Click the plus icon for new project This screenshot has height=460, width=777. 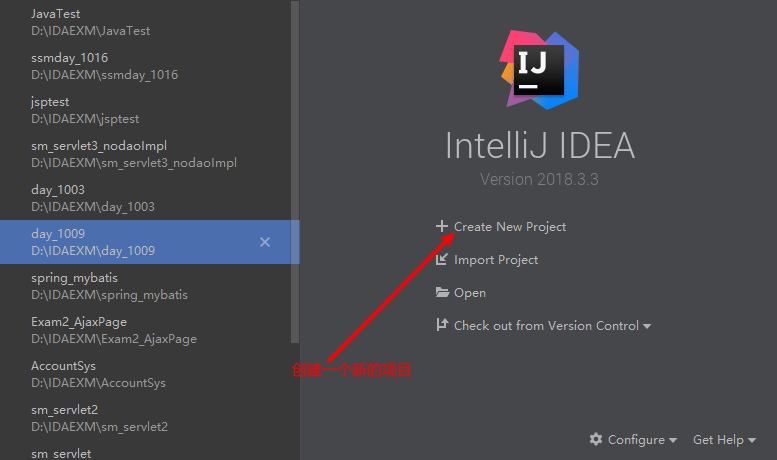pyautogui.click(x=442, y=227)
